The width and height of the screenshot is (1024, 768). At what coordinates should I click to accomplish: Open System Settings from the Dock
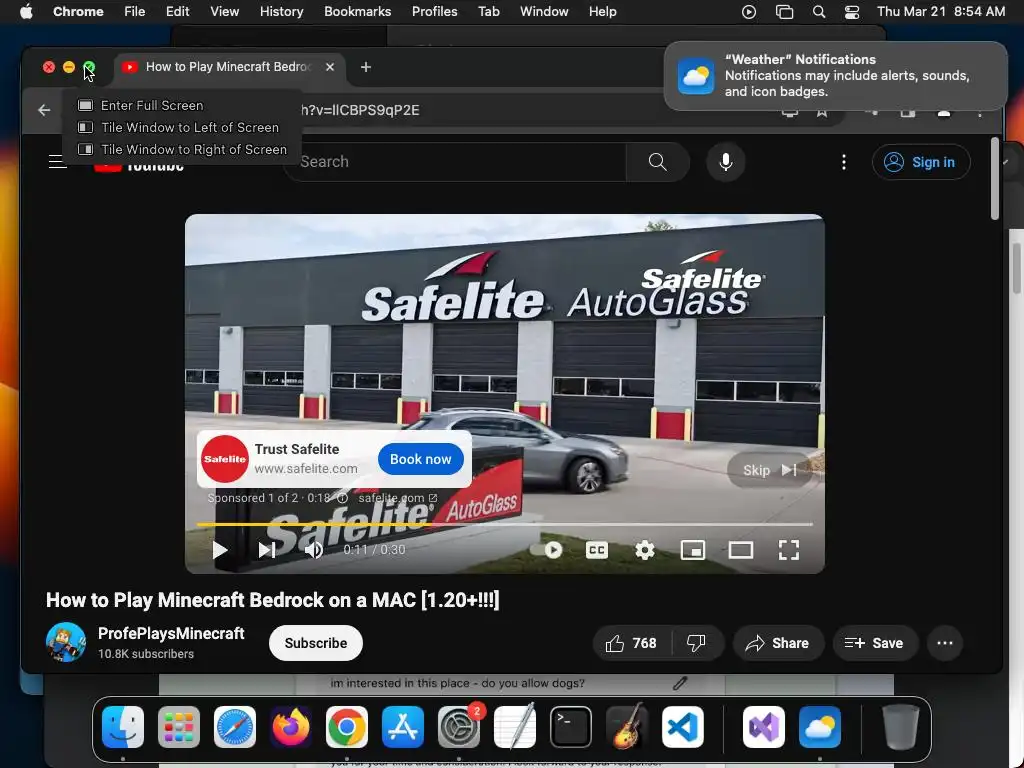pyautogui.click(x=459, y=727)
